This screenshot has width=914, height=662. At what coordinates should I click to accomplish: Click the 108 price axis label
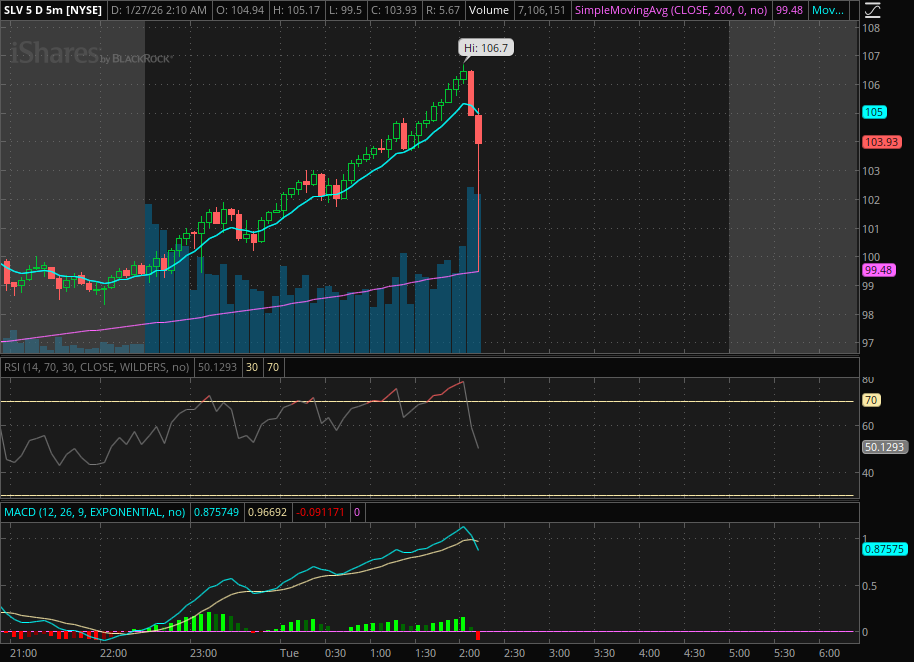point(871,28)
